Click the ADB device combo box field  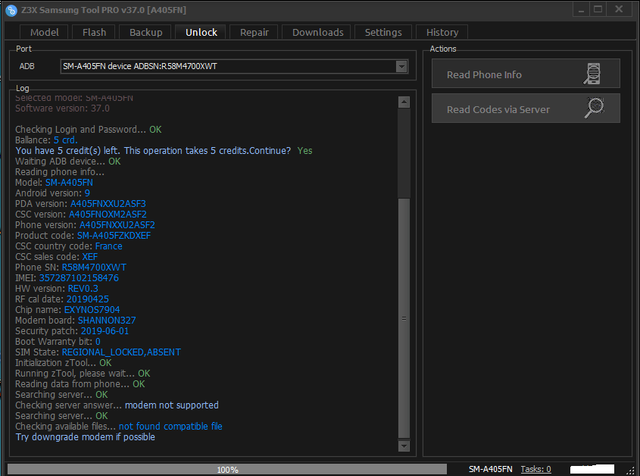click(234, 66)
